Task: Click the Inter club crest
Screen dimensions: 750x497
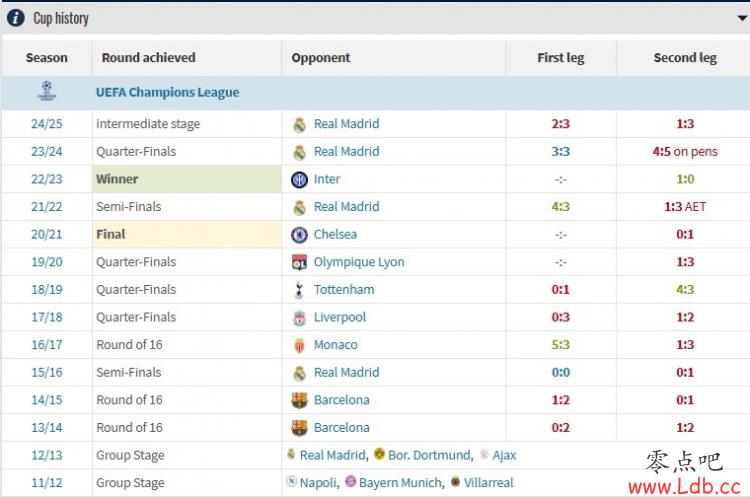Action: pyautogui.click(x=299, y=179)
